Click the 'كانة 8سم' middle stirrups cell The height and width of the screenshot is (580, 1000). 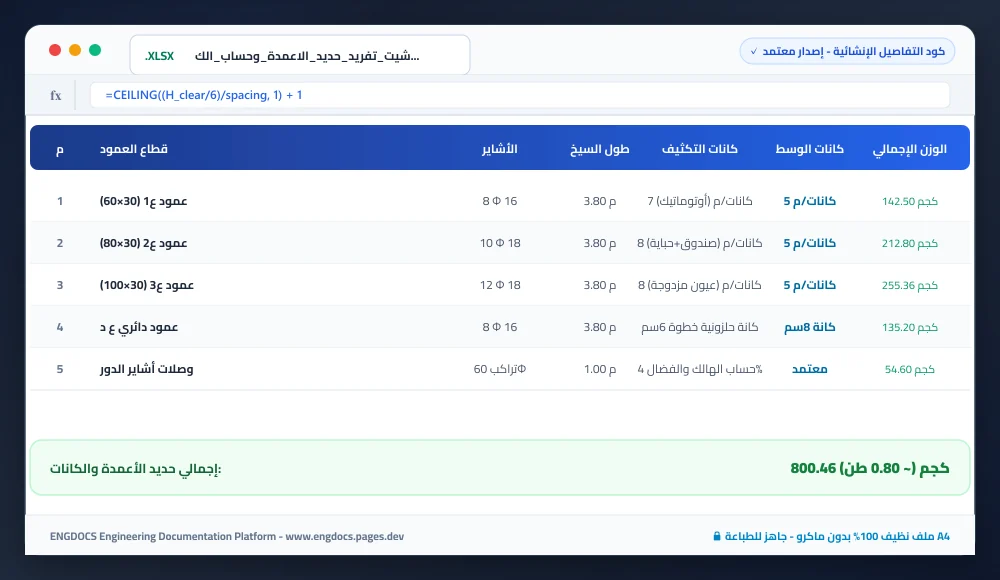[809, 327]
